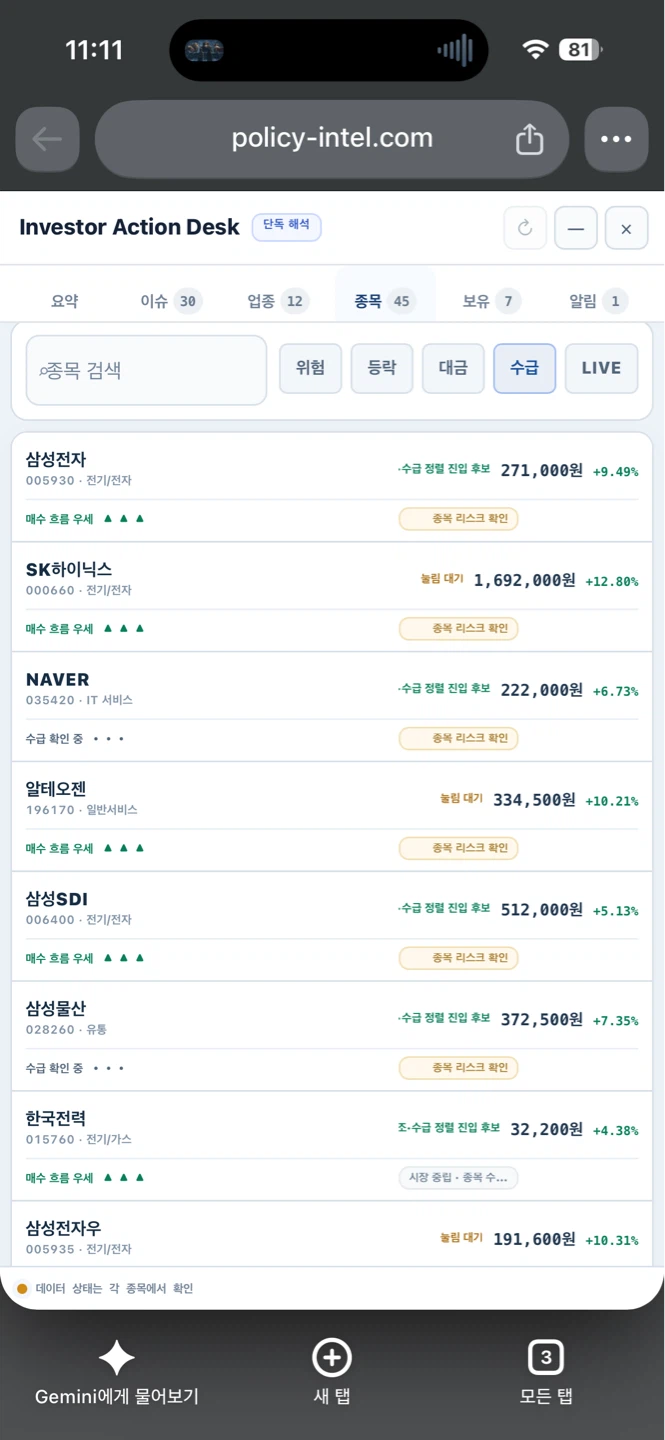Toggle the LIVE filter chip
This screenshot has width=665, height=1440.
pos(601,368)
